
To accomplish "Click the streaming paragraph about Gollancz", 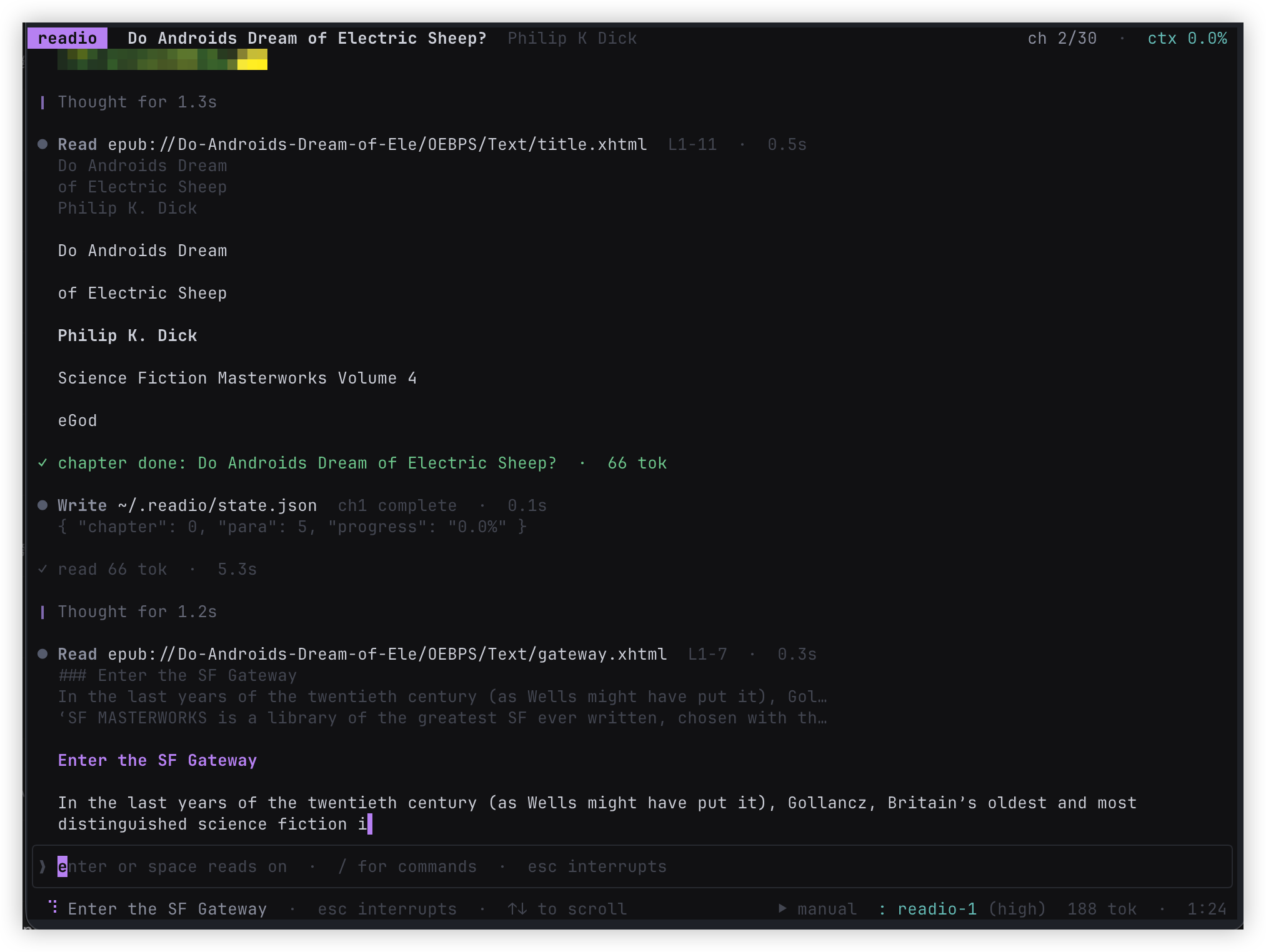I will (597, 813).
